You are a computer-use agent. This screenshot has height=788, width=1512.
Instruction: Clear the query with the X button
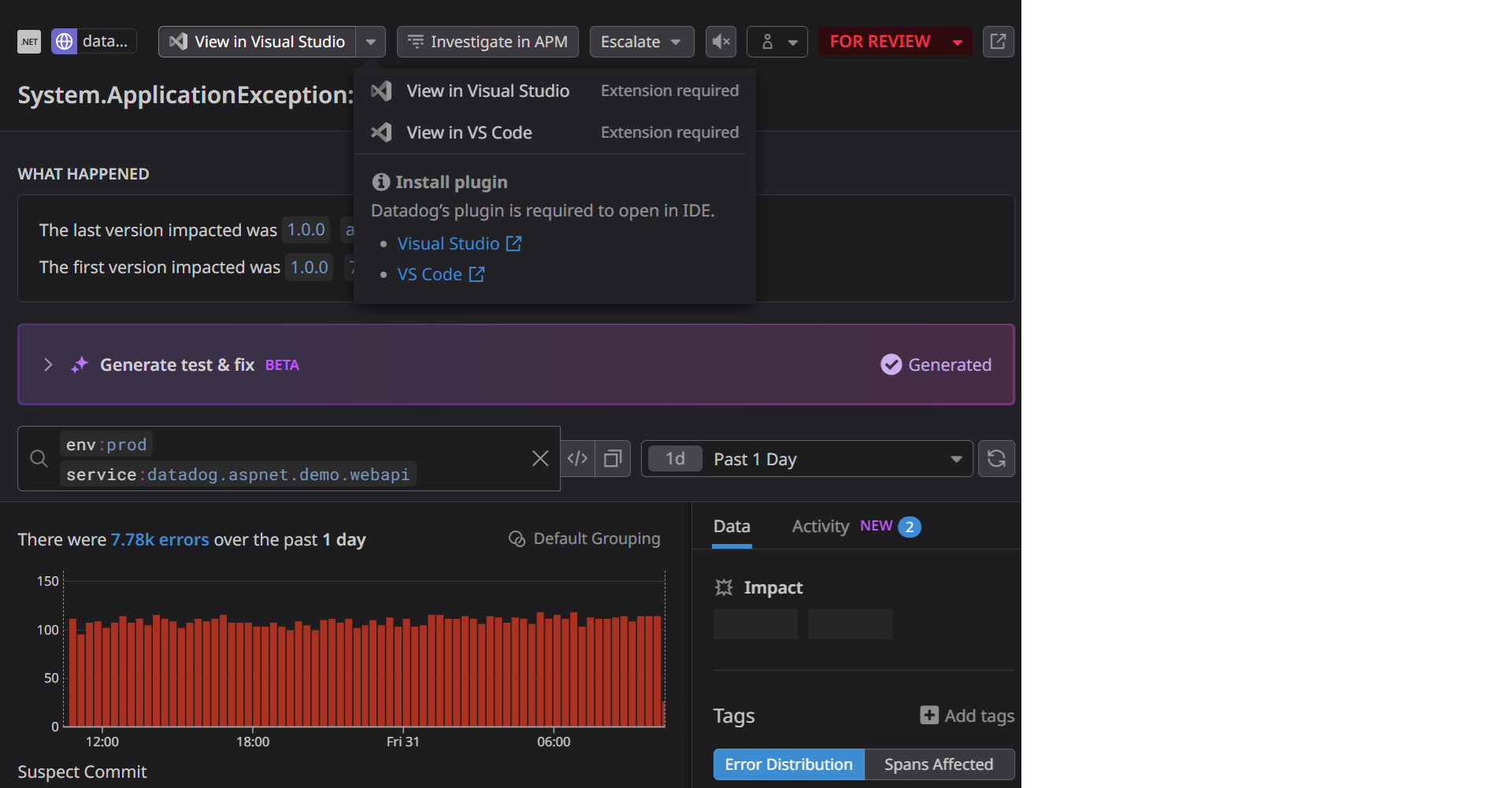[x=540, y=458]
